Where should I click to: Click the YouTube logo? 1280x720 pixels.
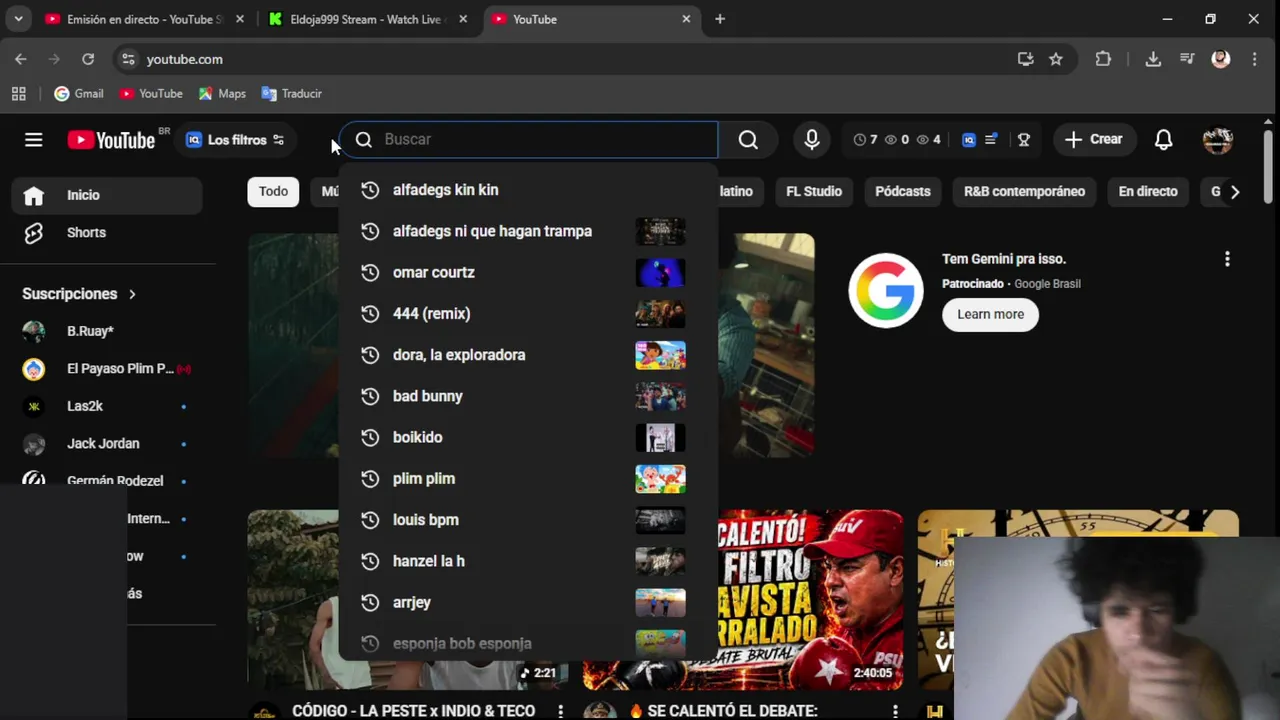(111, 140)
